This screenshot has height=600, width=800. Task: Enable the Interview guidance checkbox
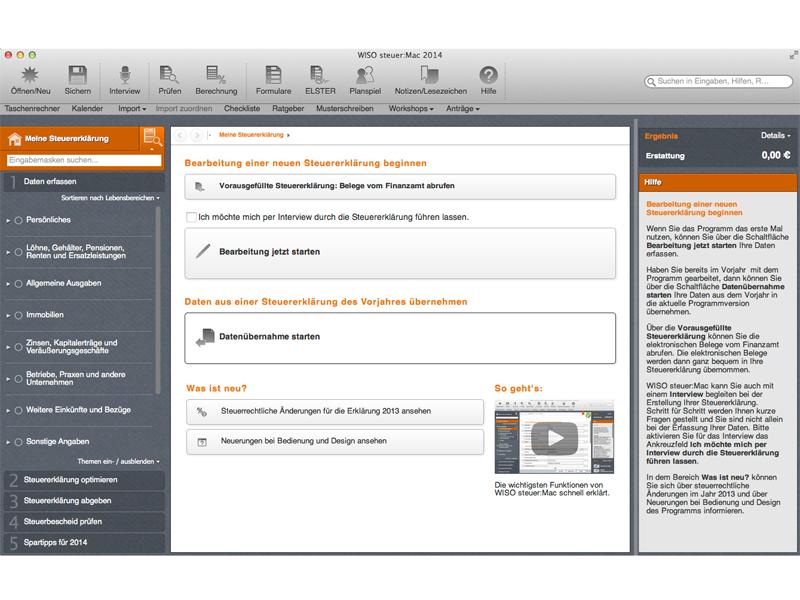(x=191, y=217)
